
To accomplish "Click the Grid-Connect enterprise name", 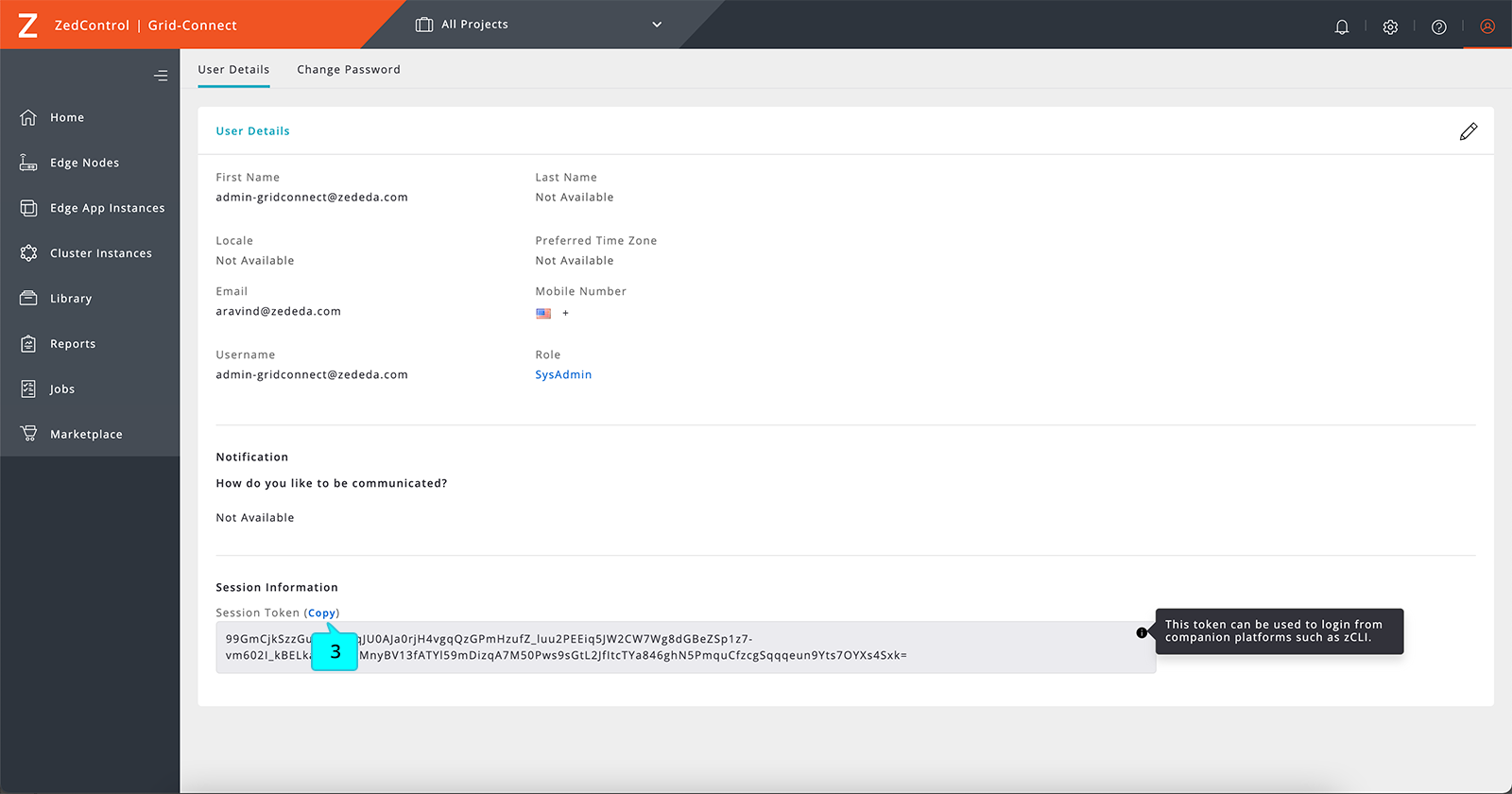I will coord(192,26).
